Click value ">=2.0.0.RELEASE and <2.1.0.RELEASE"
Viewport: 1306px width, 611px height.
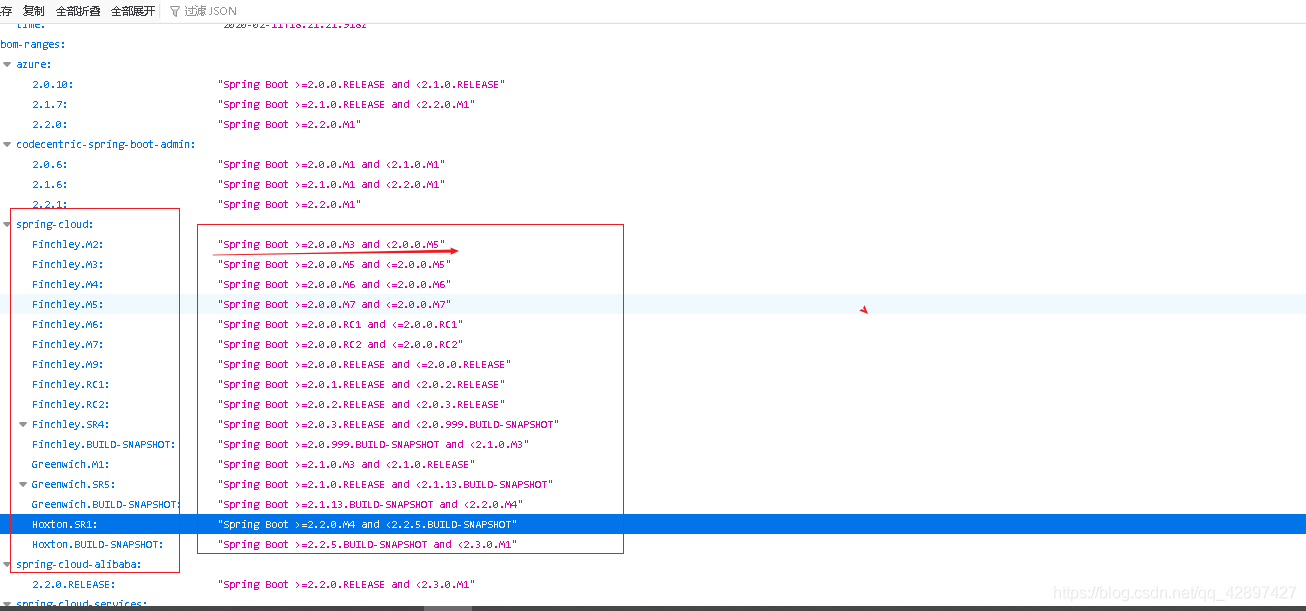pyautogui.click(x=361, y=84)
